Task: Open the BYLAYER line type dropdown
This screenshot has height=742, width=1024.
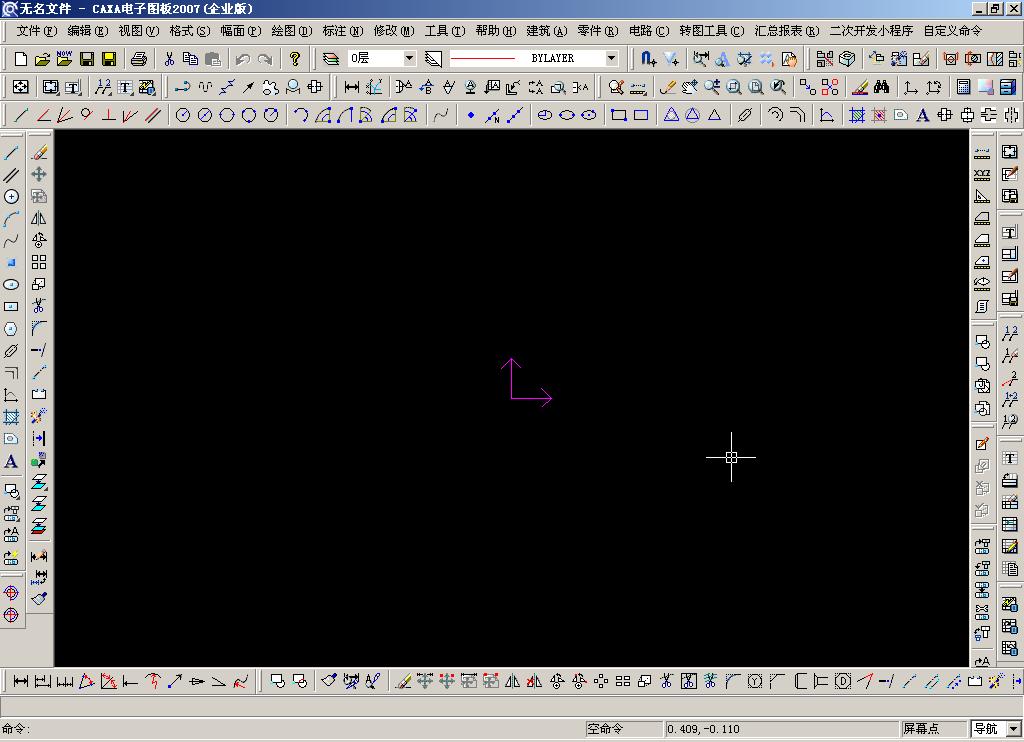Action: pyautogui.click(x=611, y=58)
